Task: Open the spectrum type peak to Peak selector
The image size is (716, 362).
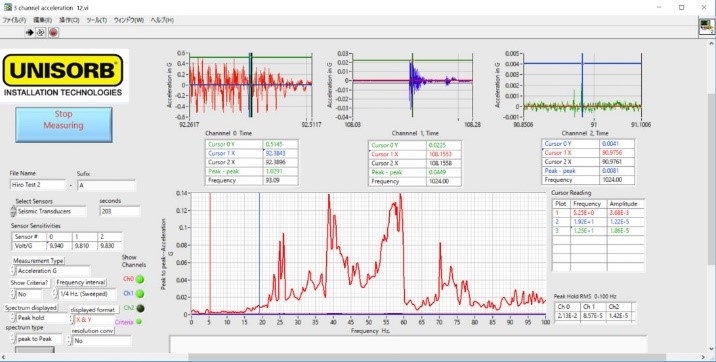Action: 39,339
